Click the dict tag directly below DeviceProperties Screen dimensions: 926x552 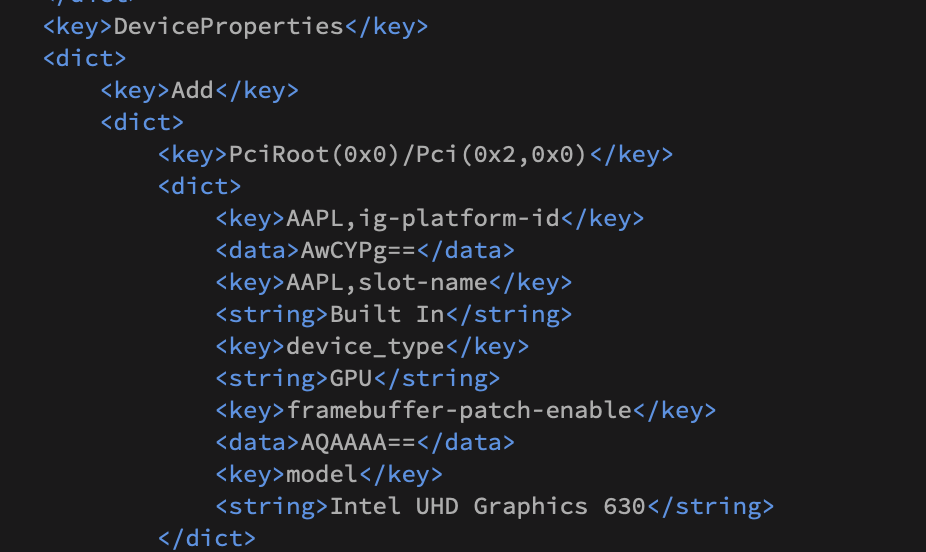[84, 58]
